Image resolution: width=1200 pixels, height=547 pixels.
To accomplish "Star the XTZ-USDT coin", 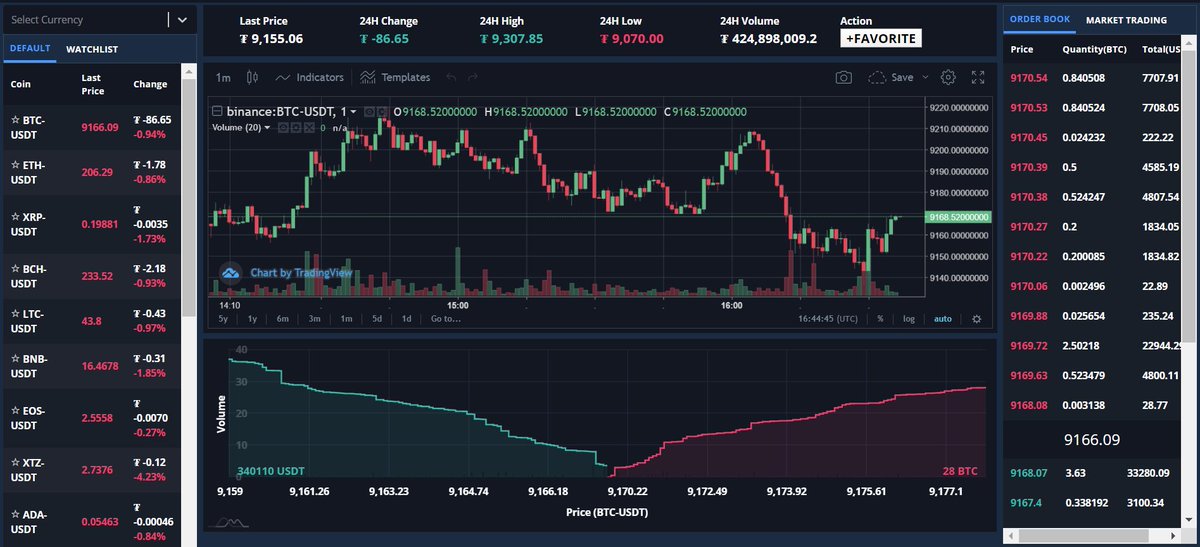I will pyautogui.click(x=15, y=464).
